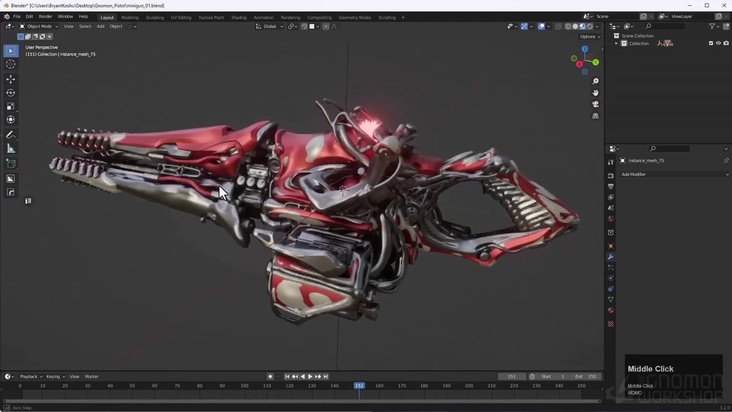Switch to wireframe viewport shading
The width and height of the screenshot is (732, 412).
tap(568, 27)
